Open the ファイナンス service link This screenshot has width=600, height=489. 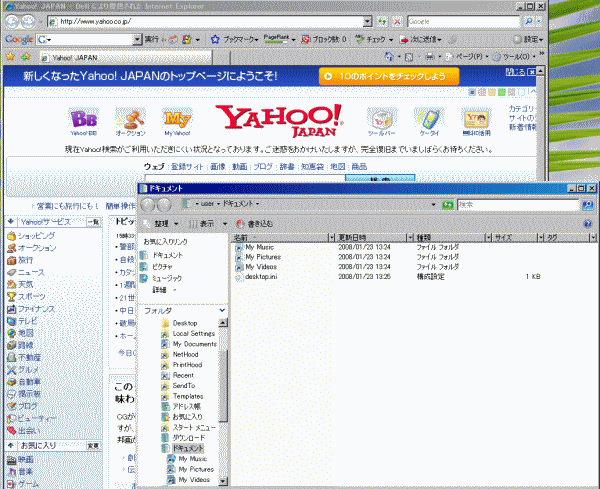36,309
